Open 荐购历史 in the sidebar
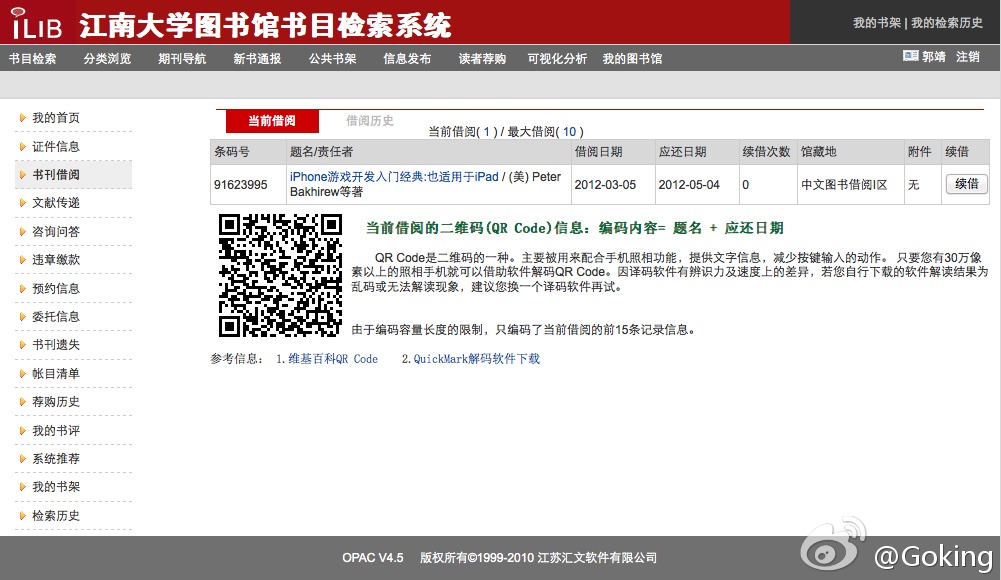 pos(56,402)
